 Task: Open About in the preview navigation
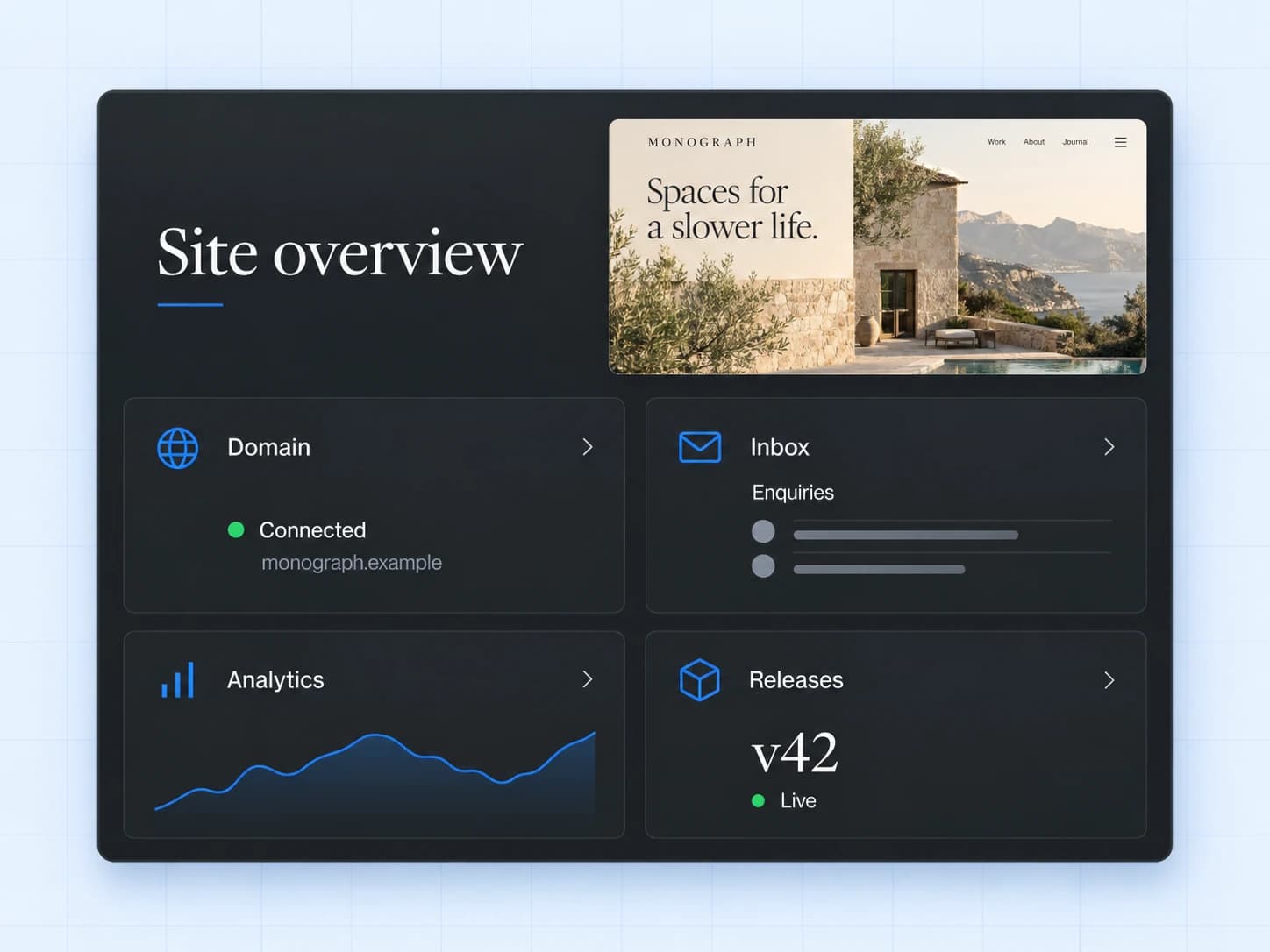tap(1034, 142)
